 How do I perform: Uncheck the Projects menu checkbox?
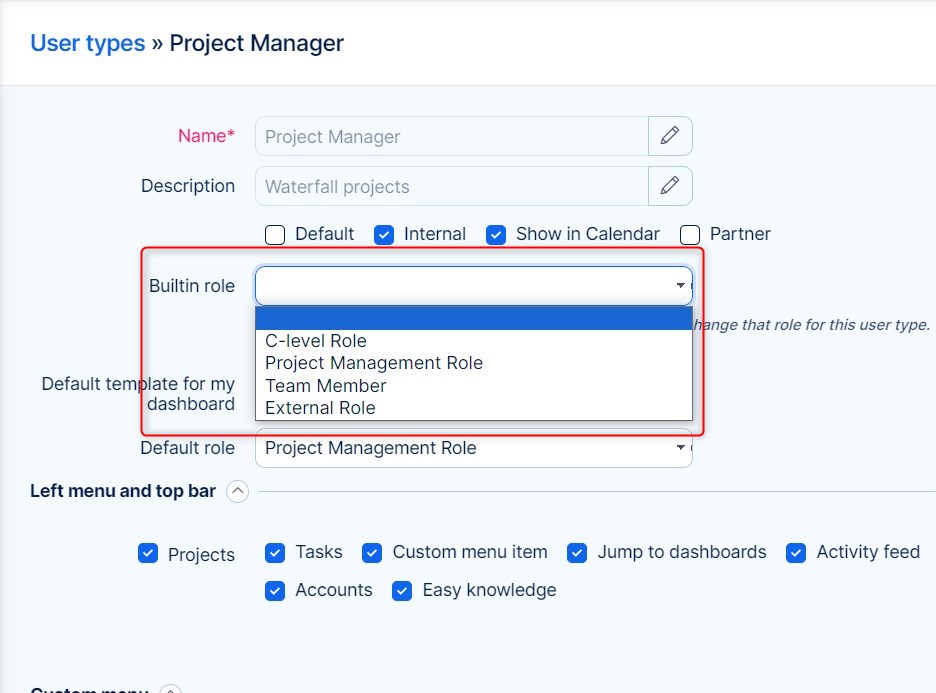pos(148,554)
